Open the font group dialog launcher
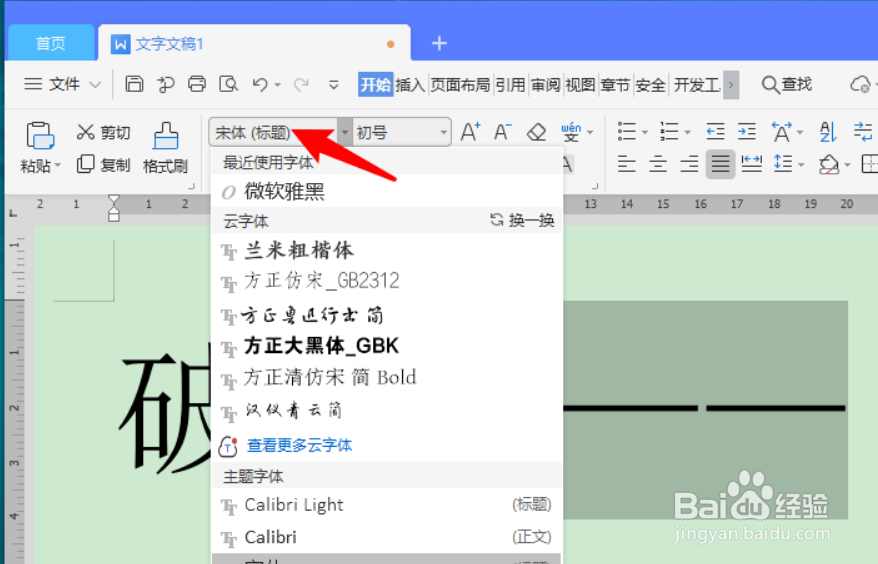Screen dimensions: 878x564 tap(595, 186)
